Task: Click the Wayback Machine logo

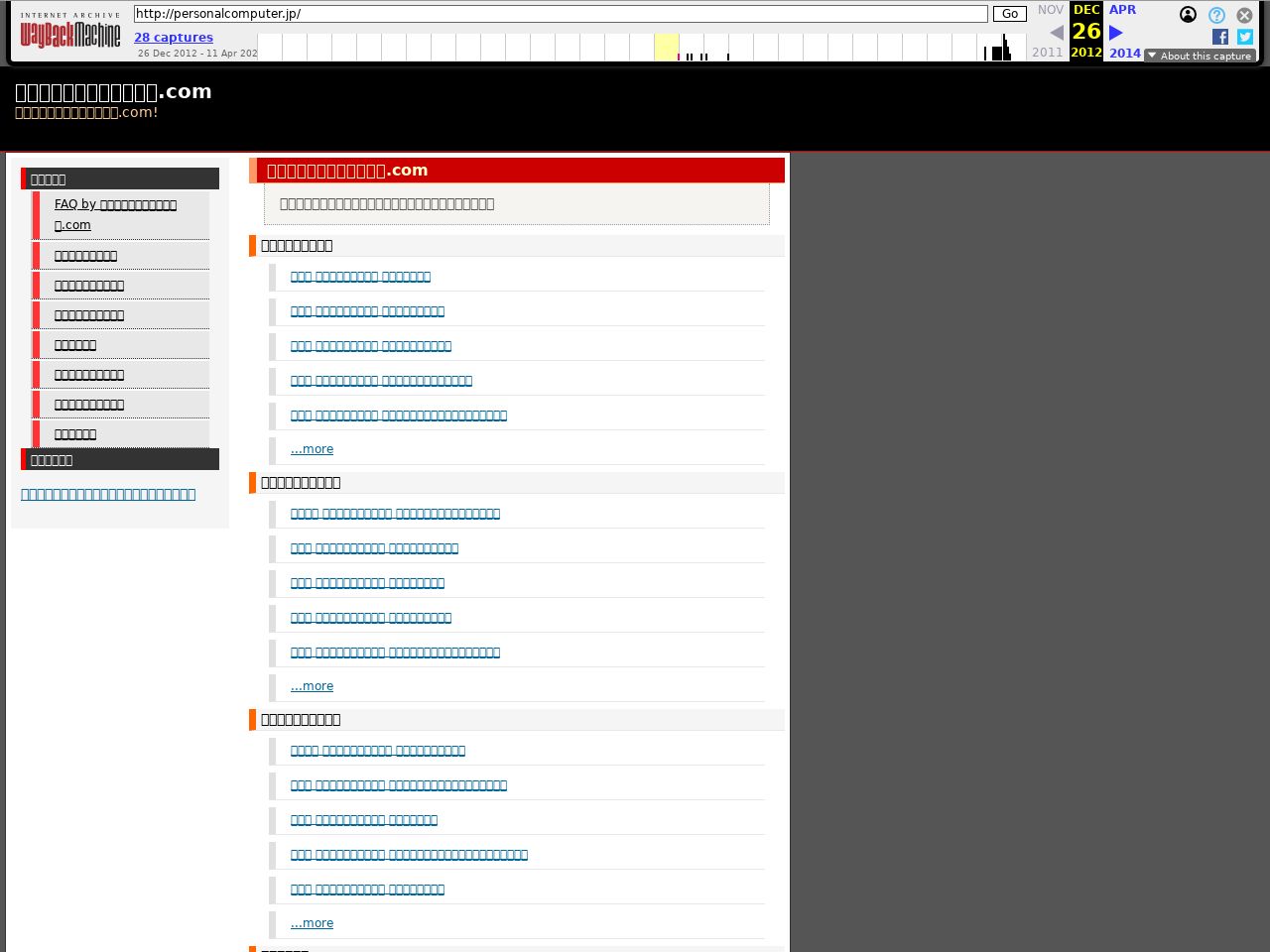Action: coord(70,31)
